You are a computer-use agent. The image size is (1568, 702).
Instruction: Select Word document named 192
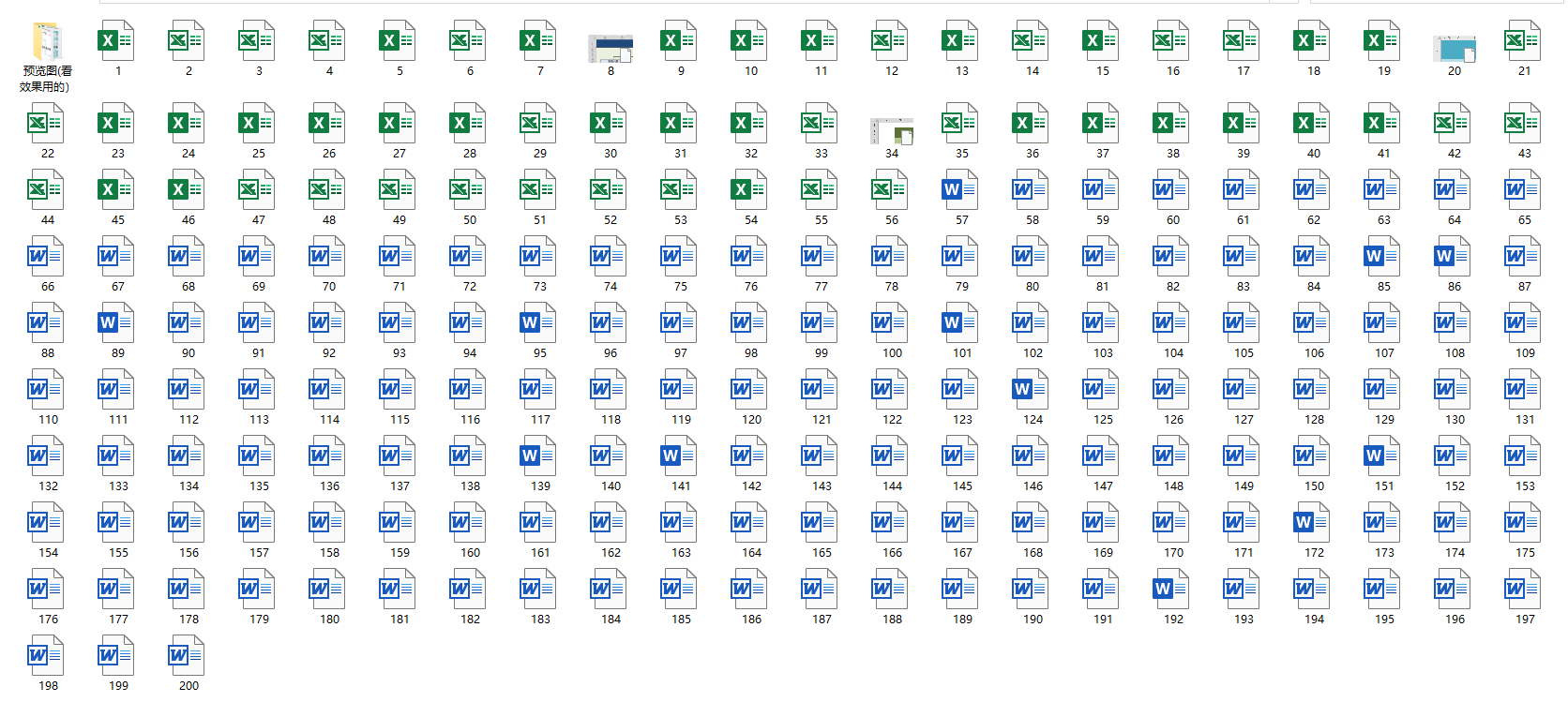[x=1172, y=590]
